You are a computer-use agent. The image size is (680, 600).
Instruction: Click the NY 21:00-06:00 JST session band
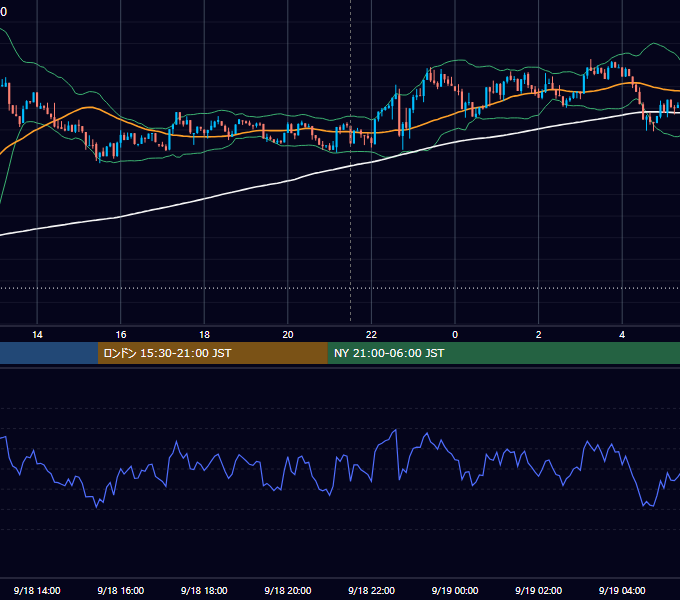point(503,353)
